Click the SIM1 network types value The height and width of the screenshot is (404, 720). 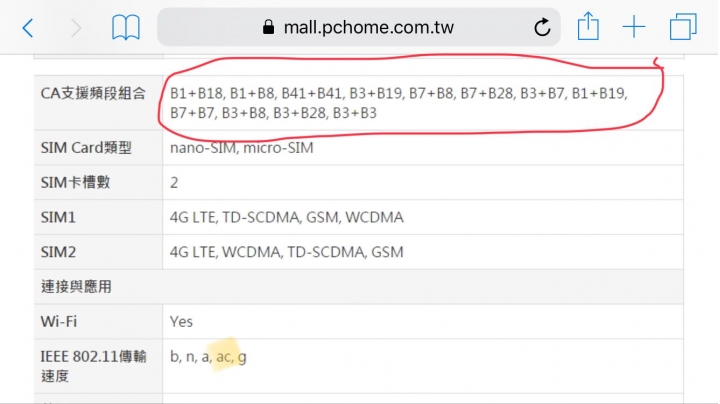click(x=287, y=217)
